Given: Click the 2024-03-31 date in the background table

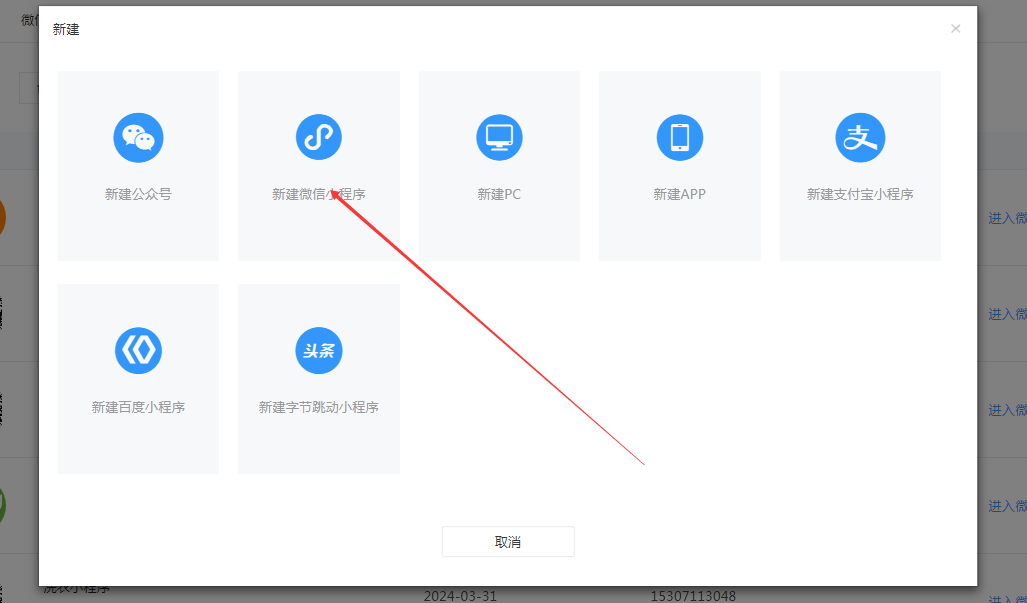Looking at the screenshot, I should (460, 596).
